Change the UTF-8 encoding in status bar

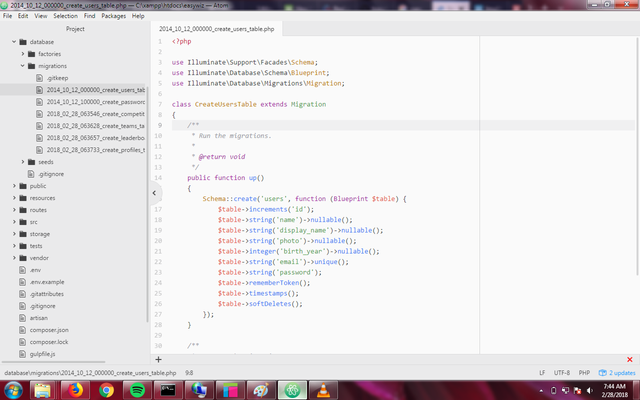(560, 372)
